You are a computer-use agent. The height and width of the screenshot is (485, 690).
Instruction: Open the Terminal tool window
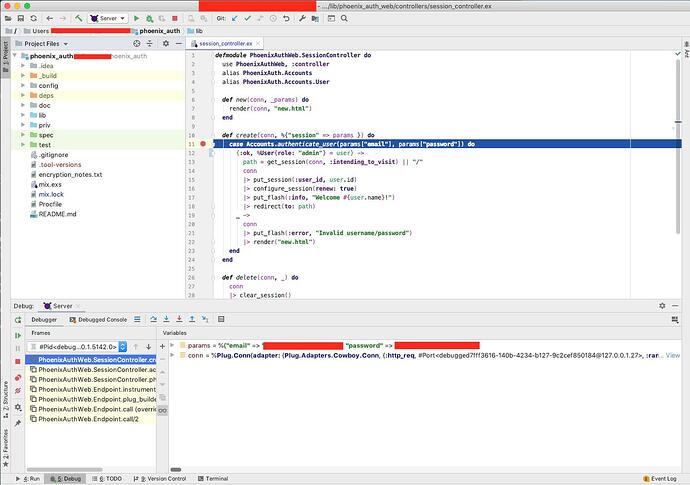click(213, 478)
